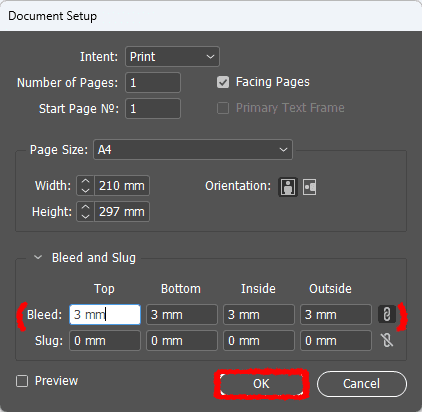Decrease Width with the down stepper arrow
This screenshot has width=422, height=412.
(86, 190)
